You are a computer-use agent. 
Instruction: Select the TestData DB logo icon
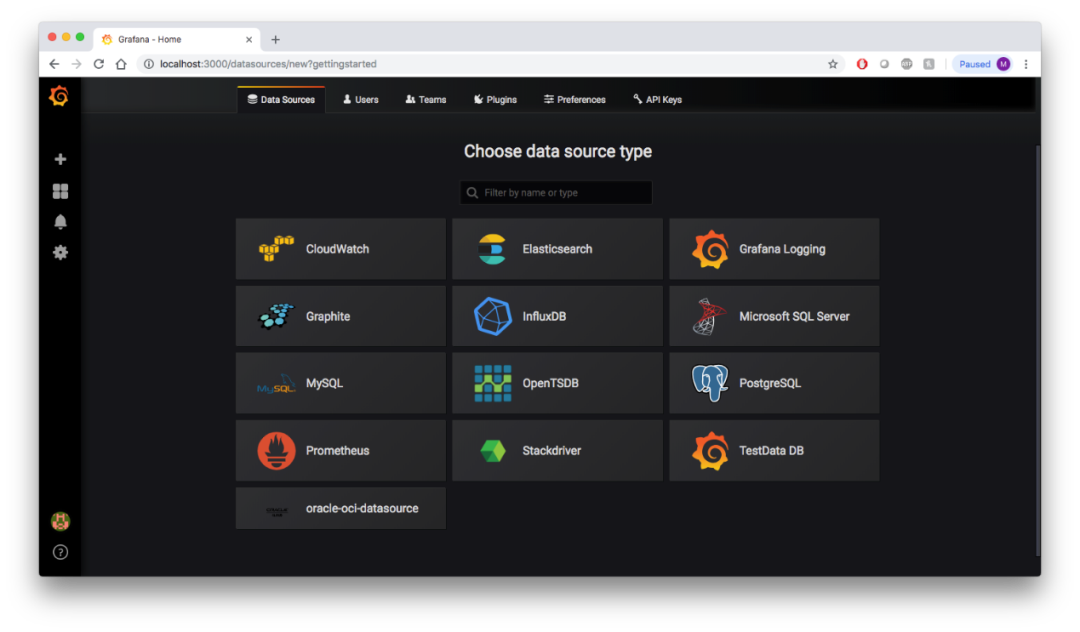coord(710,451)
